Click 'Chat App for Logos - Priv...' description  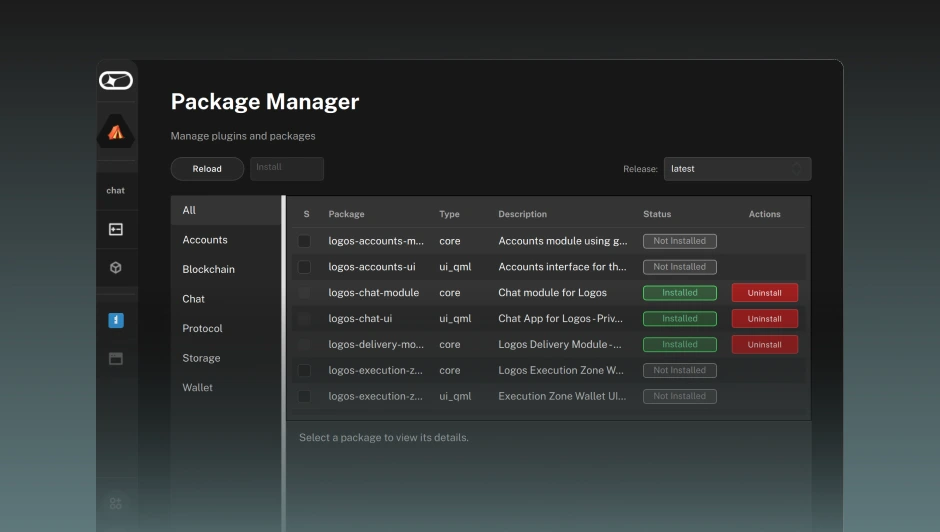tap(561, 318)
